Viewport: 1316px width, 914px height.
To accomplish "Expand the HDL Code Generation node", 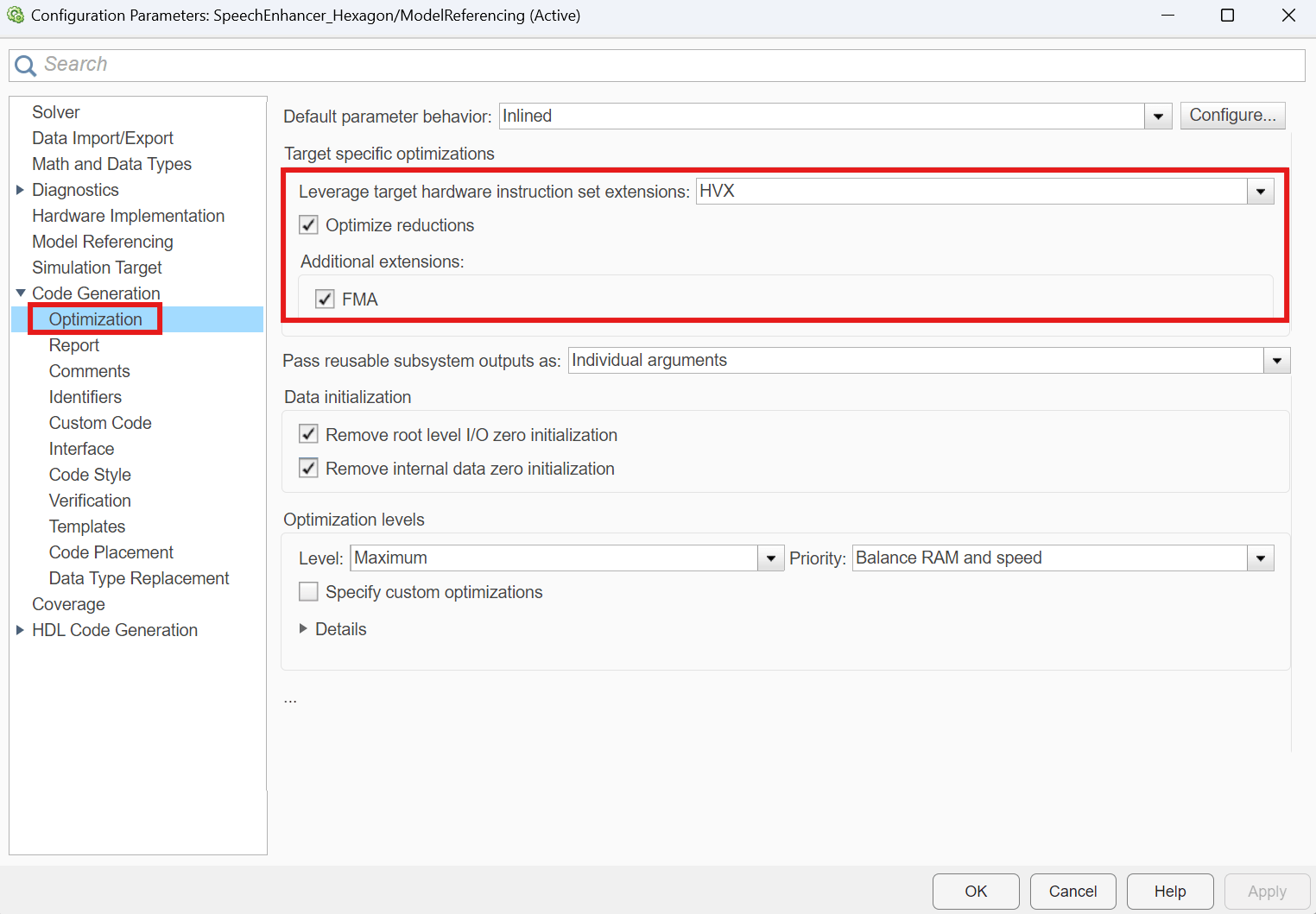I will click(x=20, y=630).
